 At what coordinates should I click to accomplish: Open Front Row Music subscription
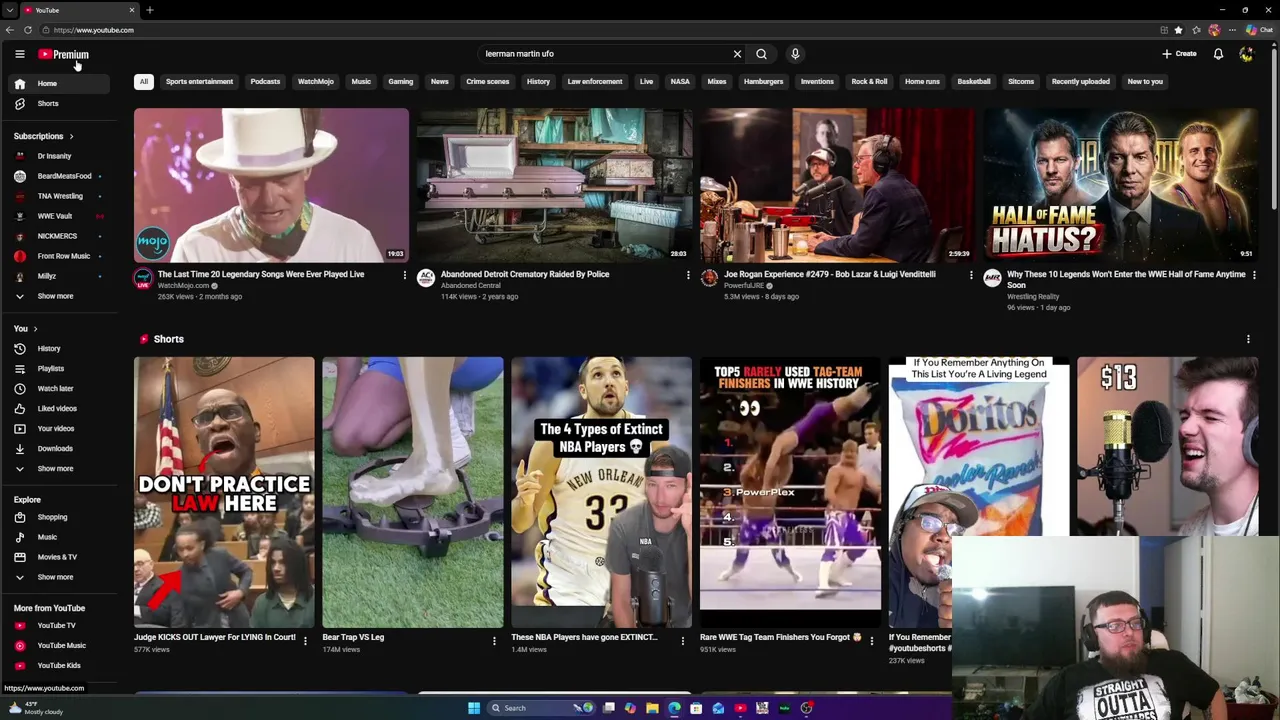click(x=58, y=256)
